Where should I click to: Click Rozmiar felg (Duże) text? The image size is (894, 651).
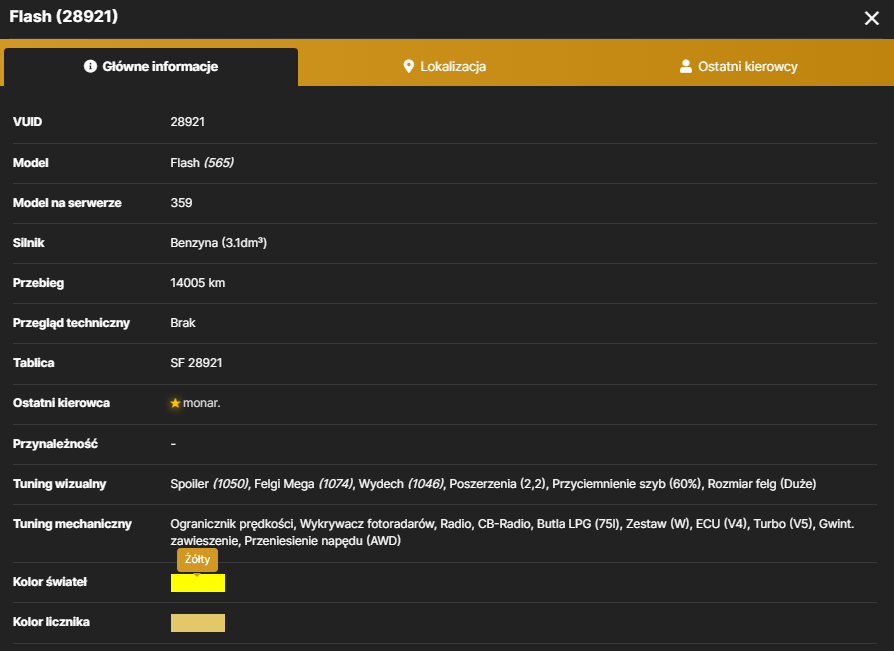coord(762,484)
